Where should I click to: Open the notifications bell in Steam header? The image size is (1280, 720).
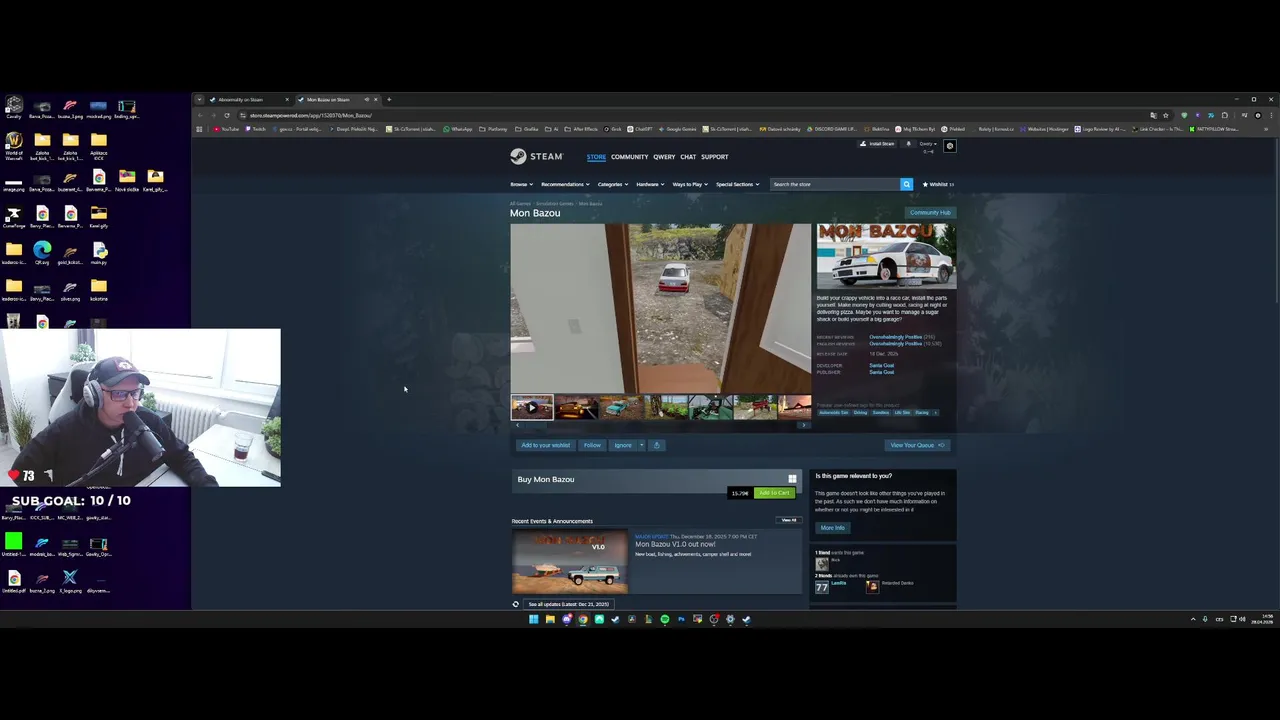908,144
